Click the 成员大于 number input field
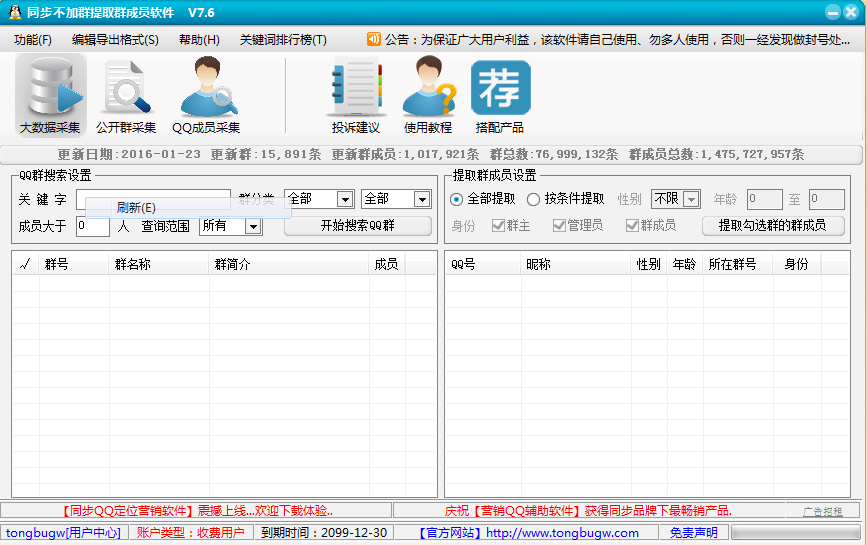867x545 pixels. 92,227
